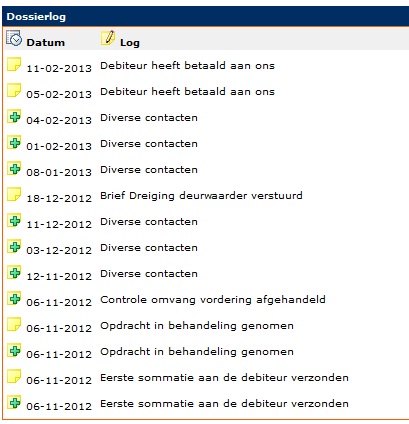Click yellow note icon for 11-02-2013 entry

[14, 64]
